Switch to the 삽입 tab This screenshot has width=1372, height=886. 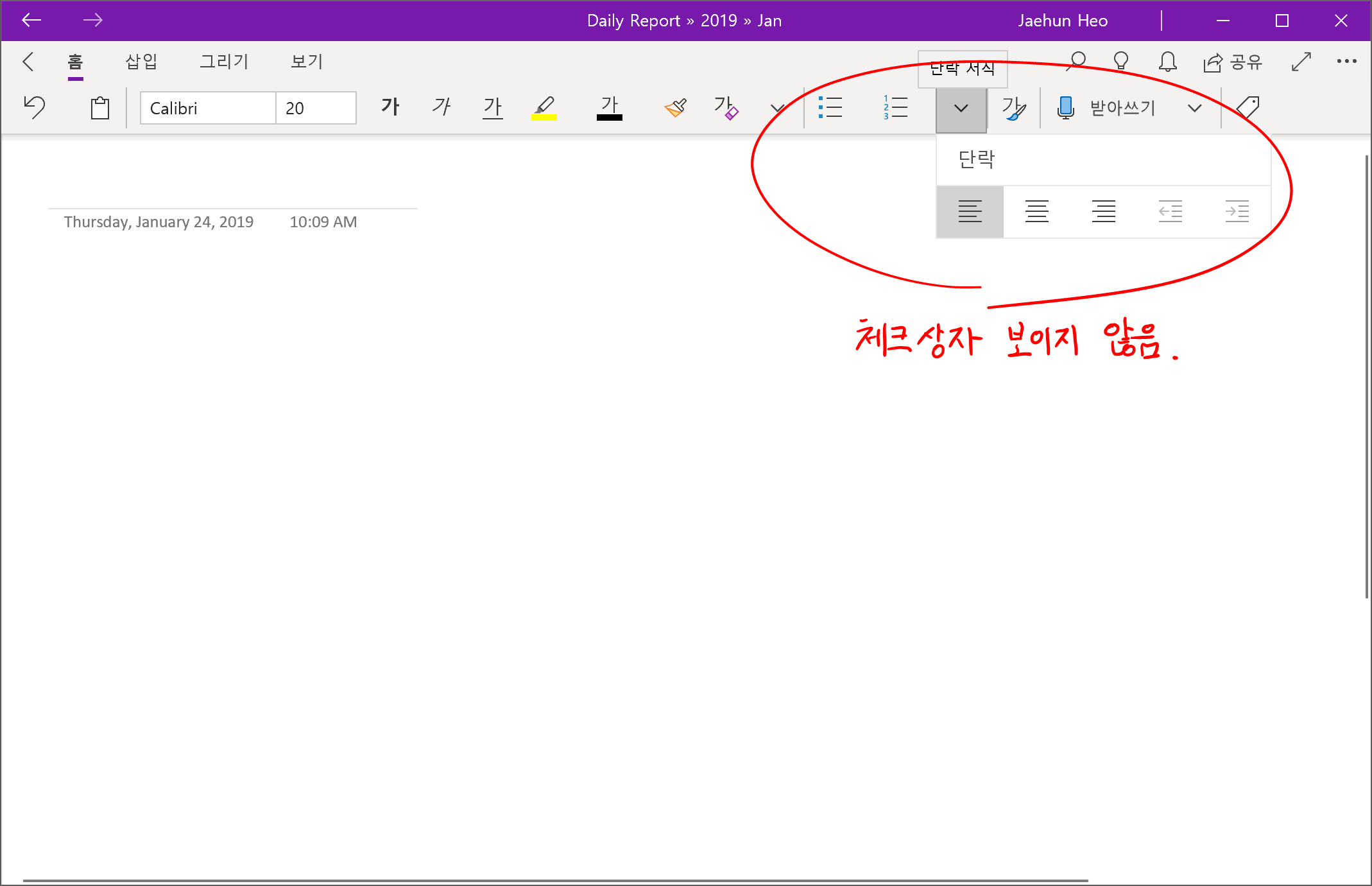141,62
